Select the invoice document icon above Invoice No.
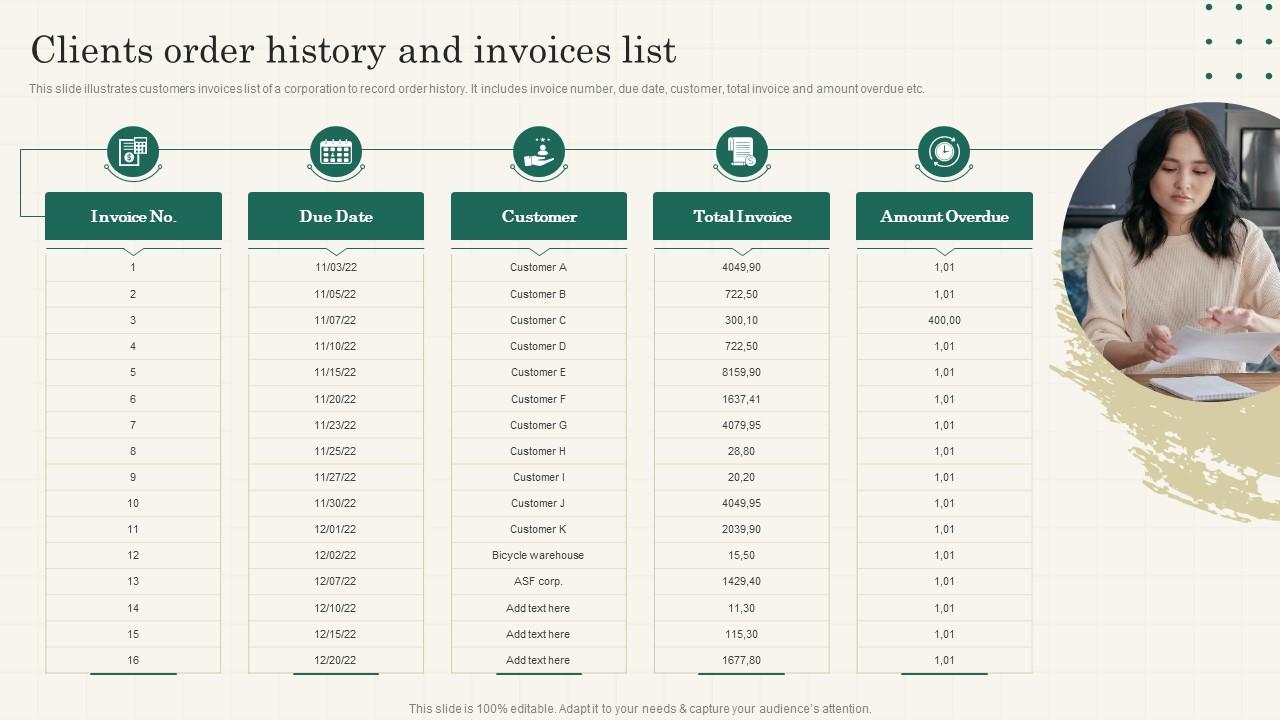 tap(132, 152)
